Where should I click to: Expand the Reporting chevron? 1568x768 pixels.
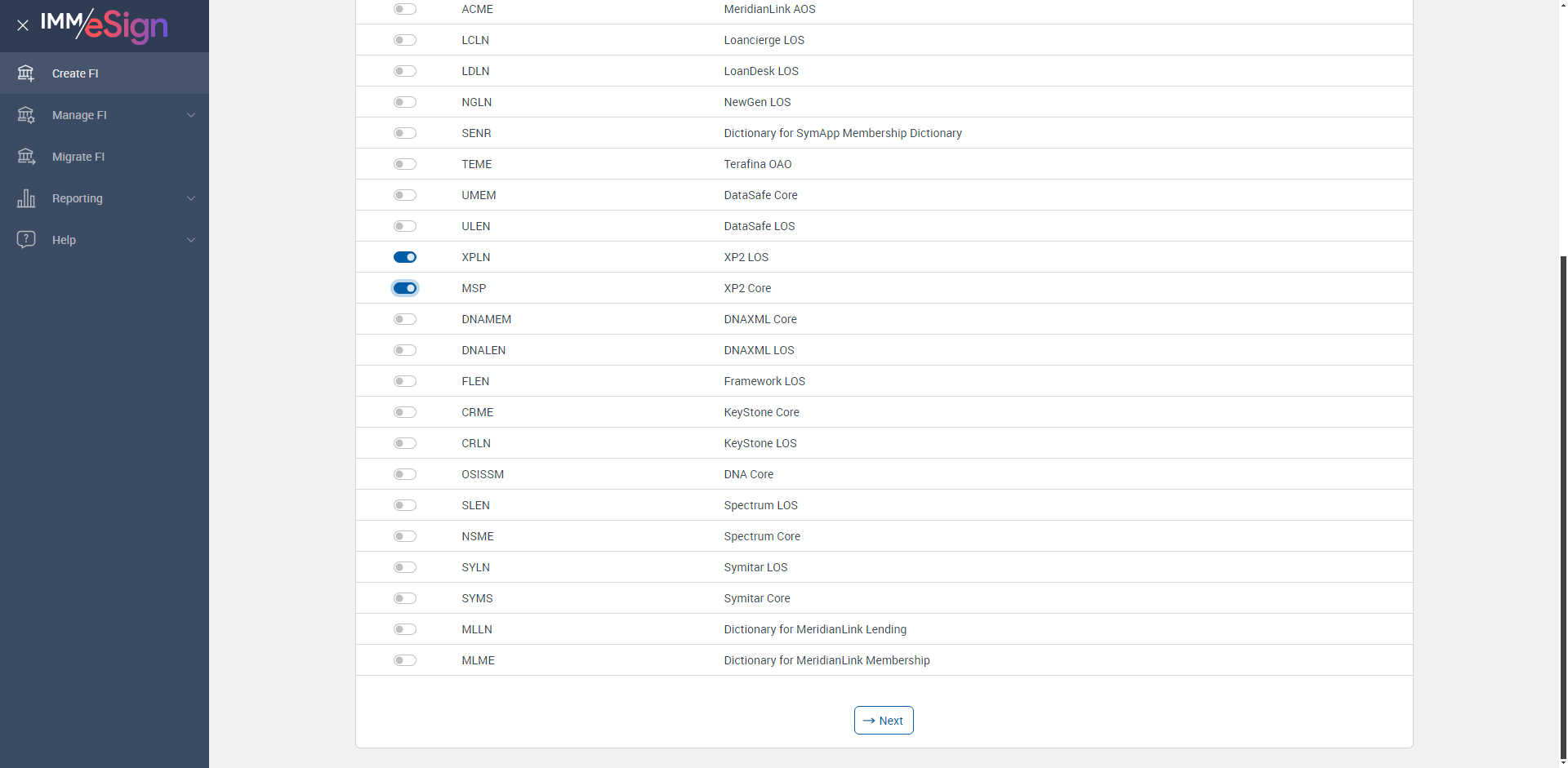coord(191,198)
